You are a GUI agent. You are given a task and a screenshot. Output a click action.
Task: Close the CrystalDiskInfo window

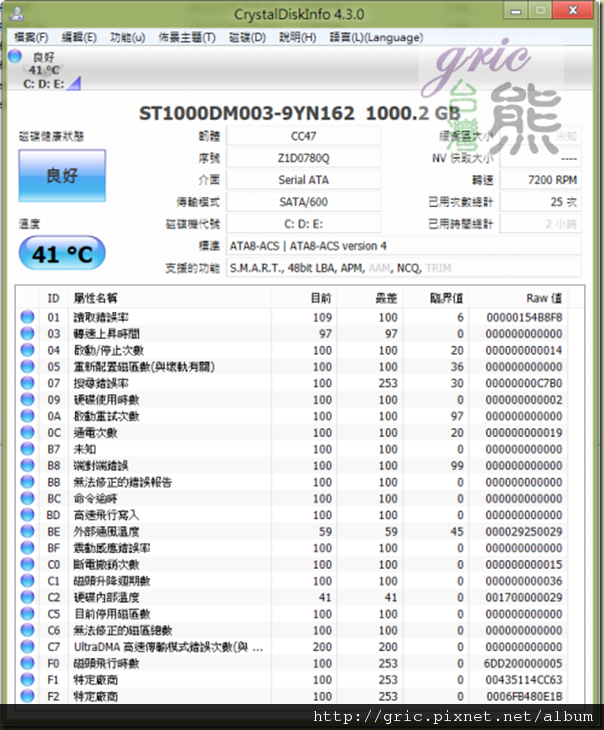(x=573, y=10)
